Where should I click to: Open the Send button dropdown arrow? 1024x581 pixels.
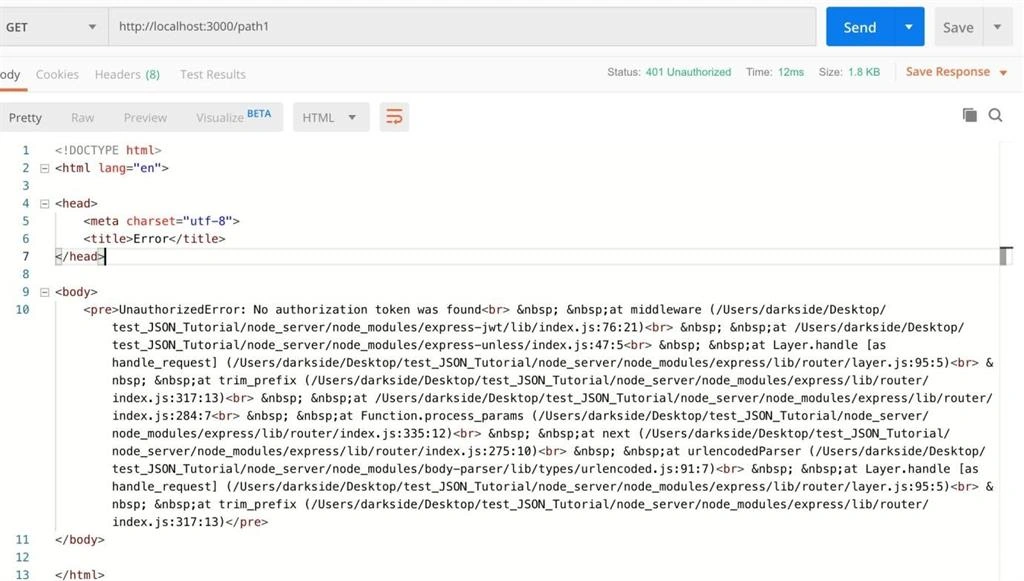[x=908, y=27]
